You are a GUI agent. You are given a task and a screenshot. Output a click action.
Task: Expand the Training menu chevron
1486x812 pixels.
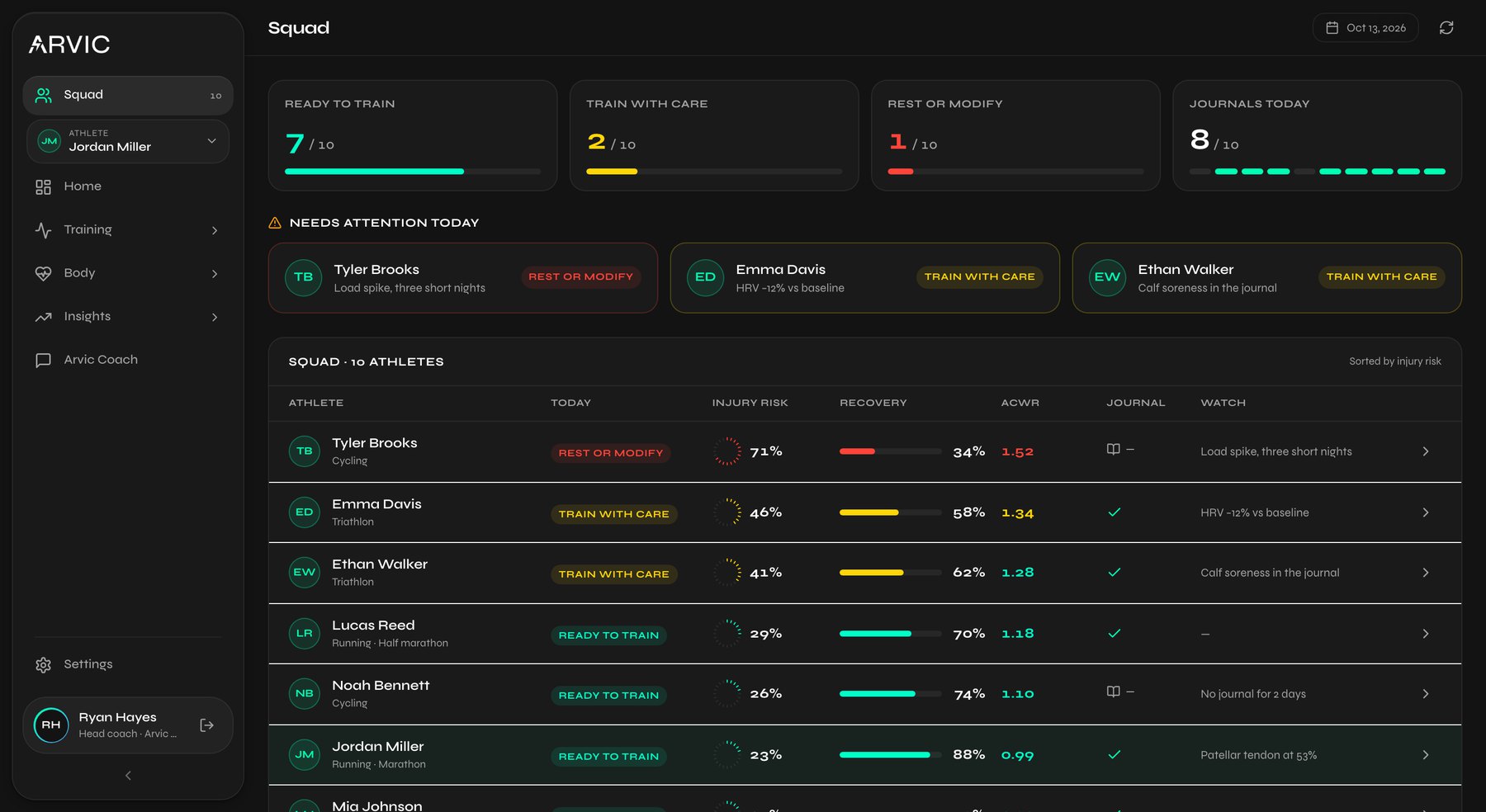coord(215,230)
